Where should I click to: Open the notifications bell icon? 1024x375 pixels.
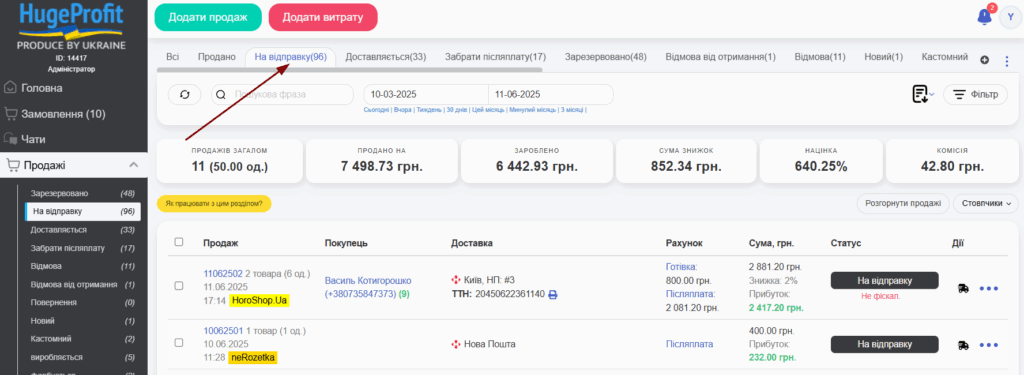tap(984, 18)
